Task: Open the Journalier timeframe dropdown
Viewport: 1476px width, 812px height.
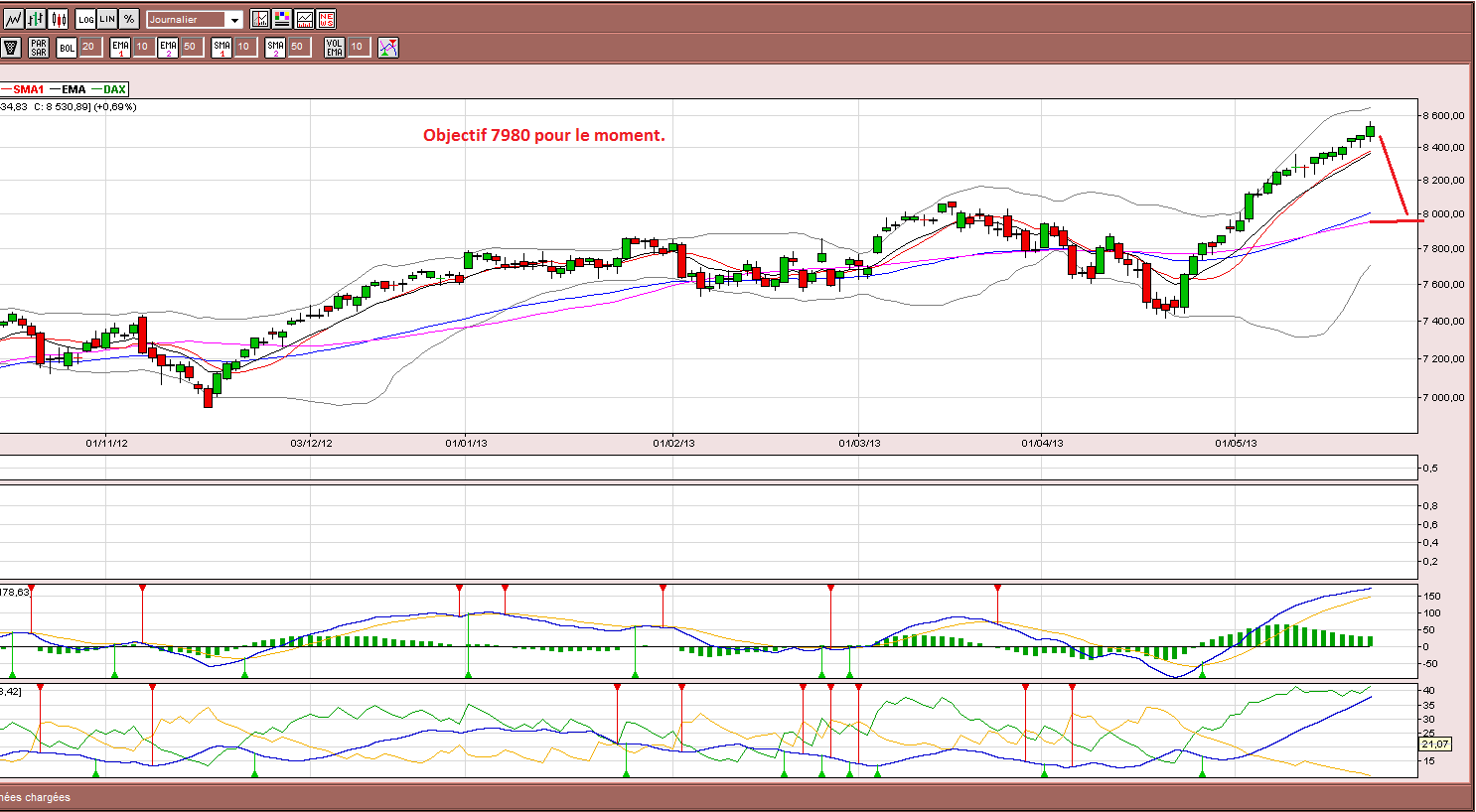Action: [x=195, y=19]
